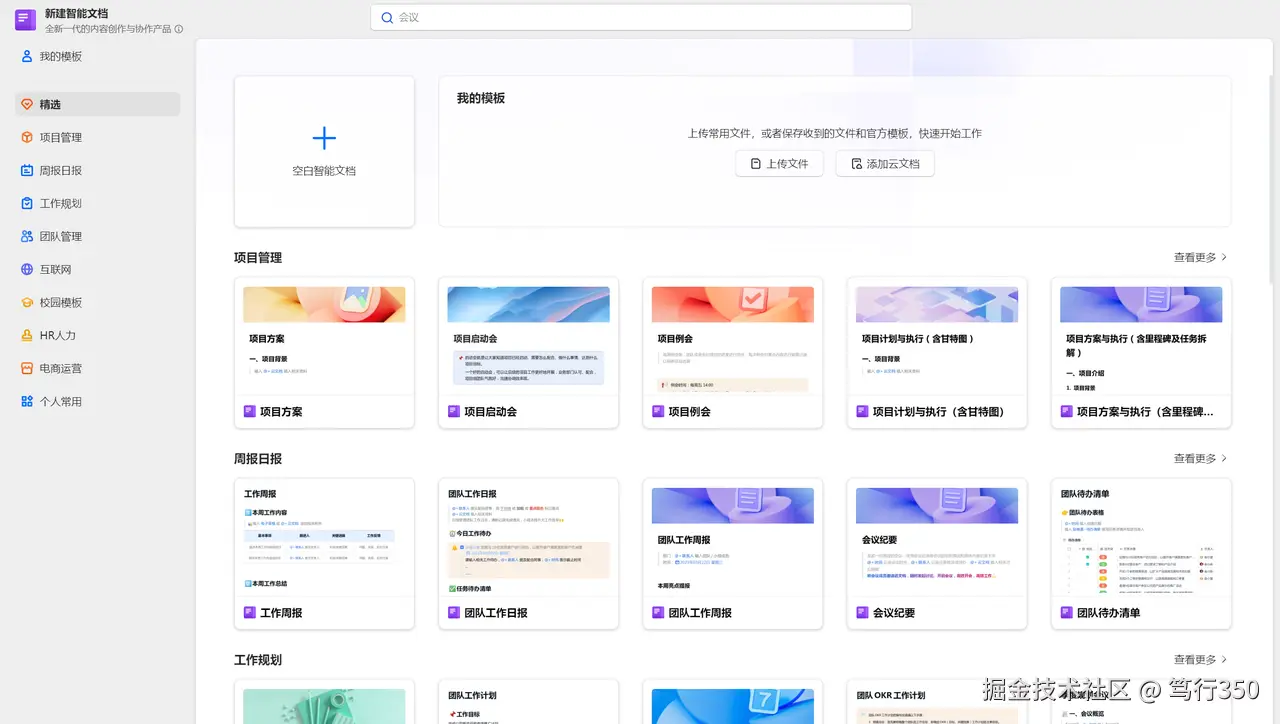The width and height of the screenshot is (1280, 724).
Task: Focus the search box containing 会议
Action: coord(641,17)
